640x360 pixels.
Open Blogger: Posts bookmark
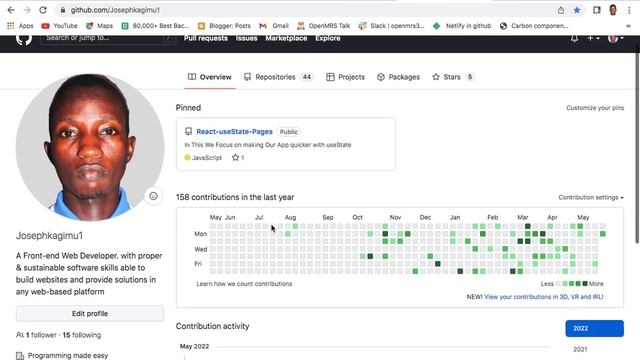pos(224,26)
